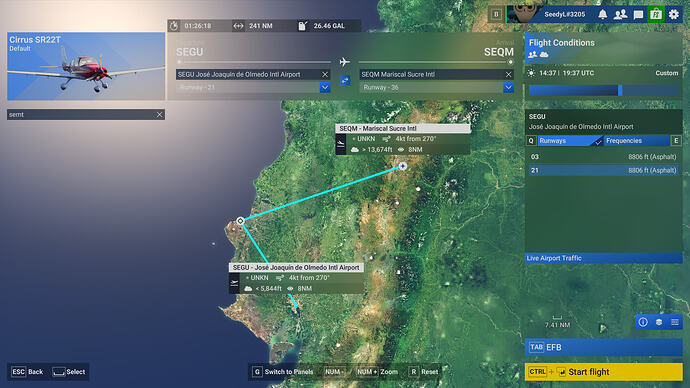
Task: Expand the arrival Runway - 36 dropdown
Action: [x=508, y=87]
